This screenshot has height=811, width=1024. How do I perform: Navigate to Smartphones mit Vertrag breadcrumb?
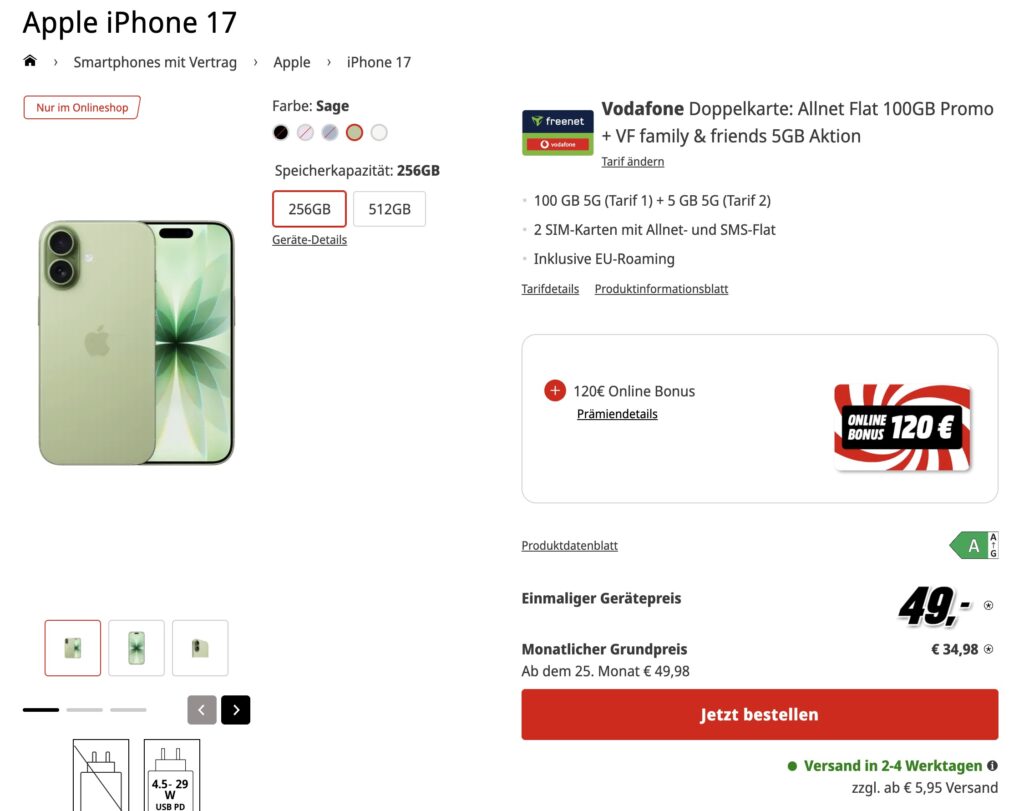[x=155, y=62]
